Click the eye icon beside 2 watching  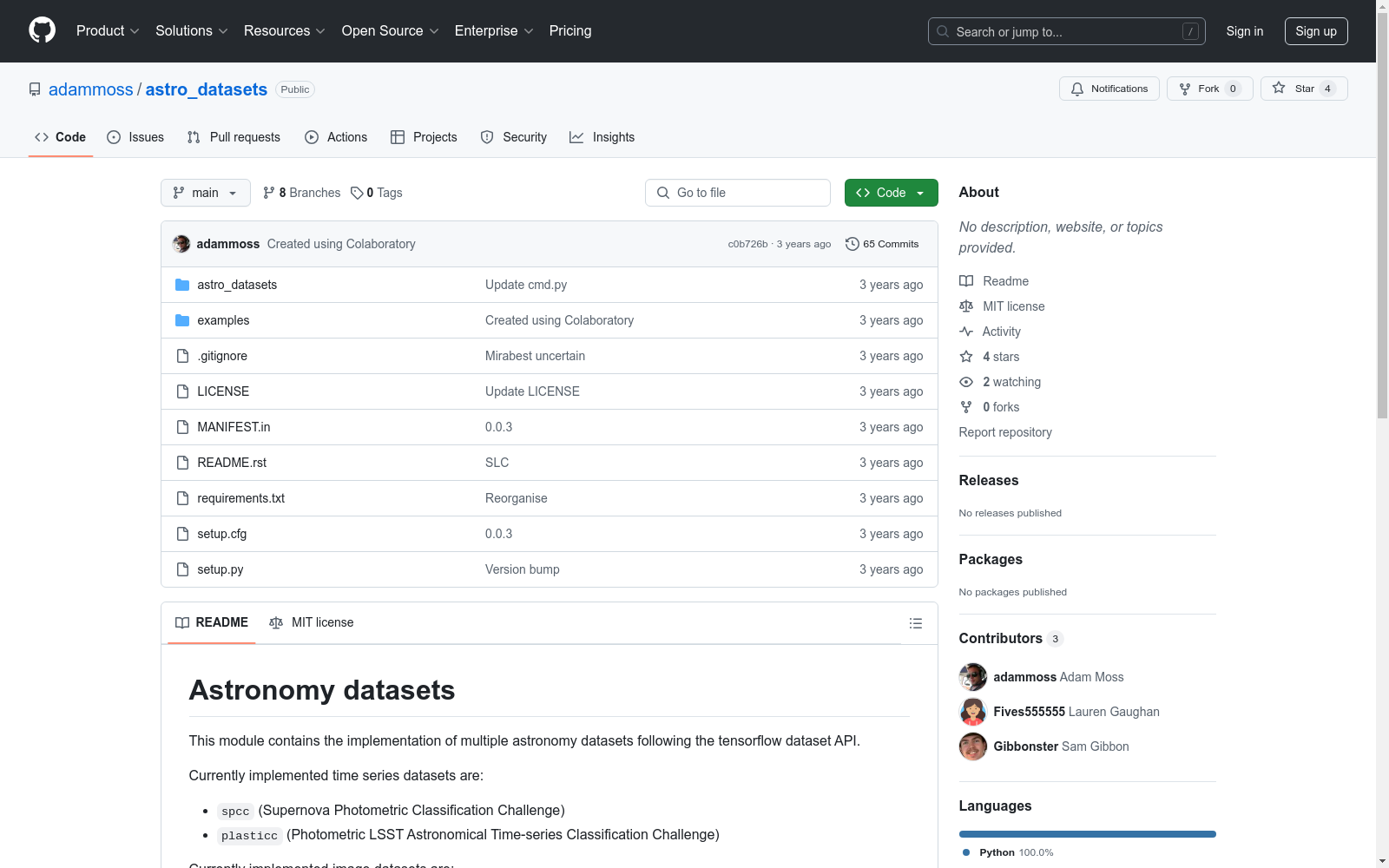tap(966, 382)
